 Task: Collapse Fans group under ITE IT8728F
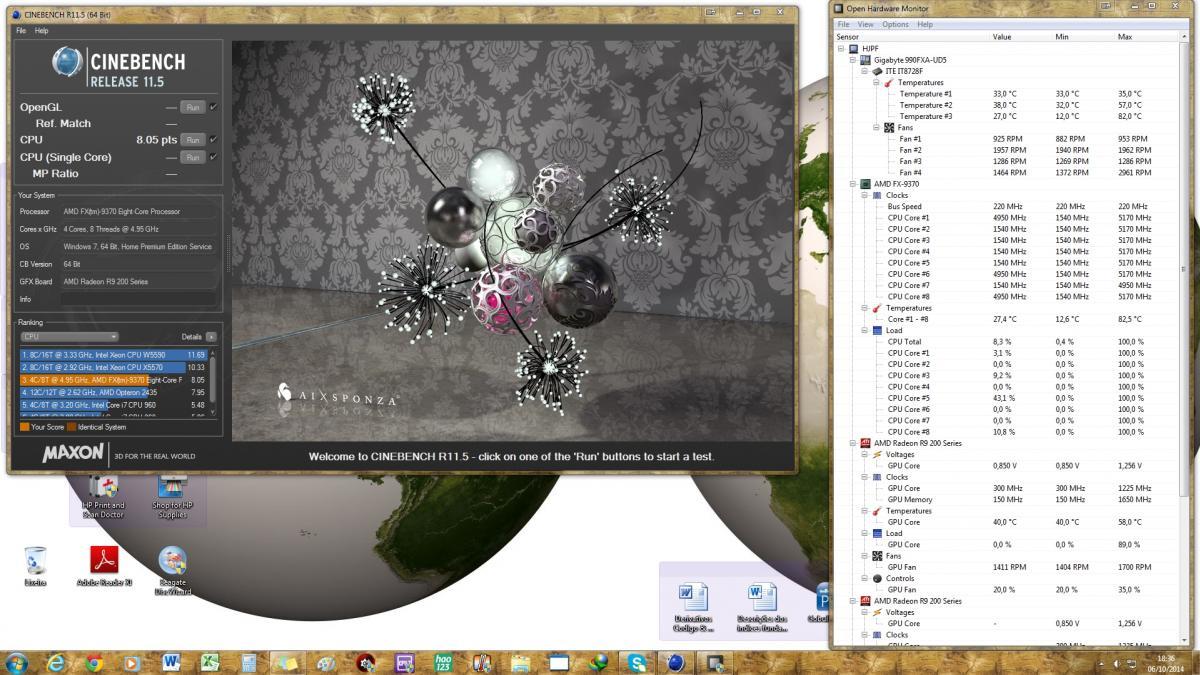point(877,128)
